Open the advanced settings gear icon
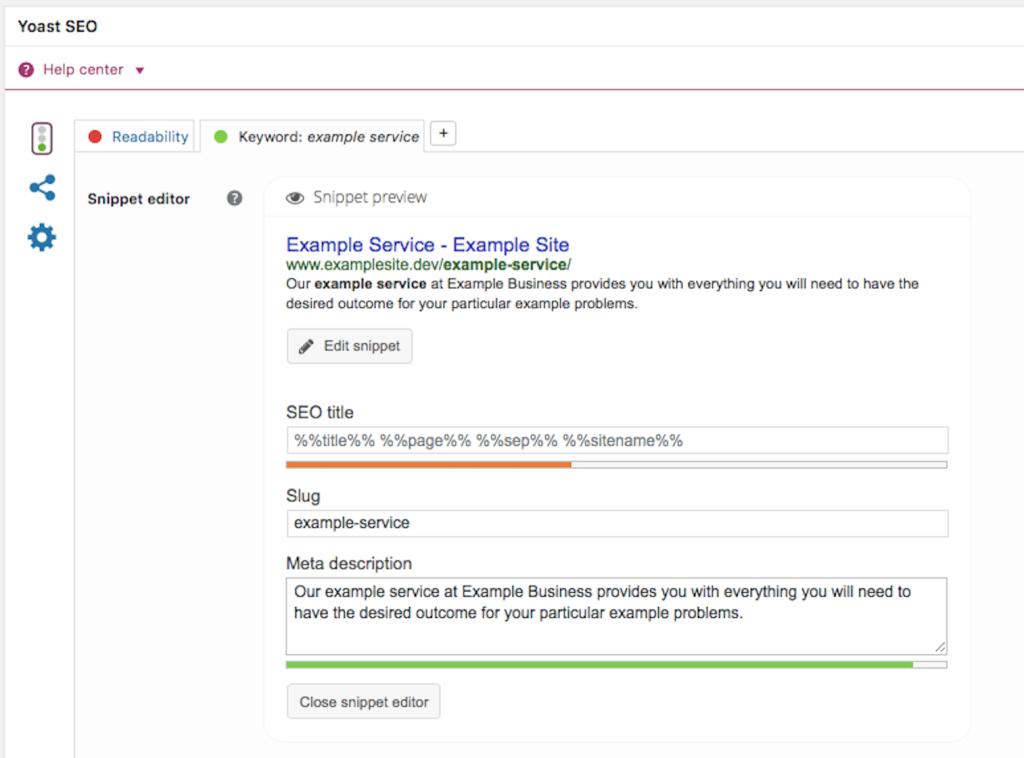The width and height of the screenshot is (1024, 758). (42, 238)
